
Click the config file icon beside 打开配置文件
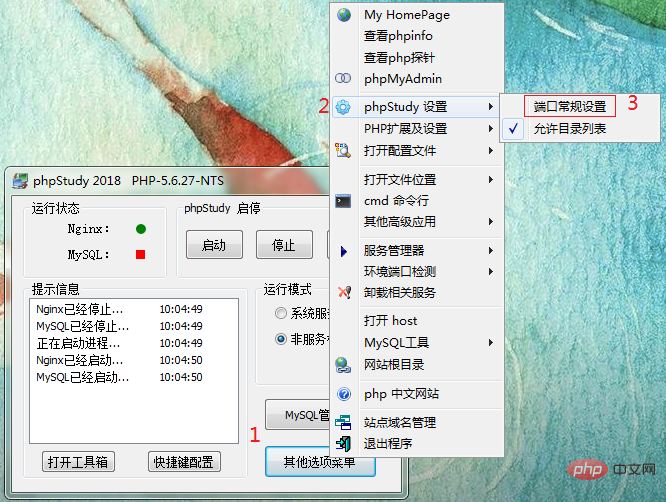click(343, 150)
